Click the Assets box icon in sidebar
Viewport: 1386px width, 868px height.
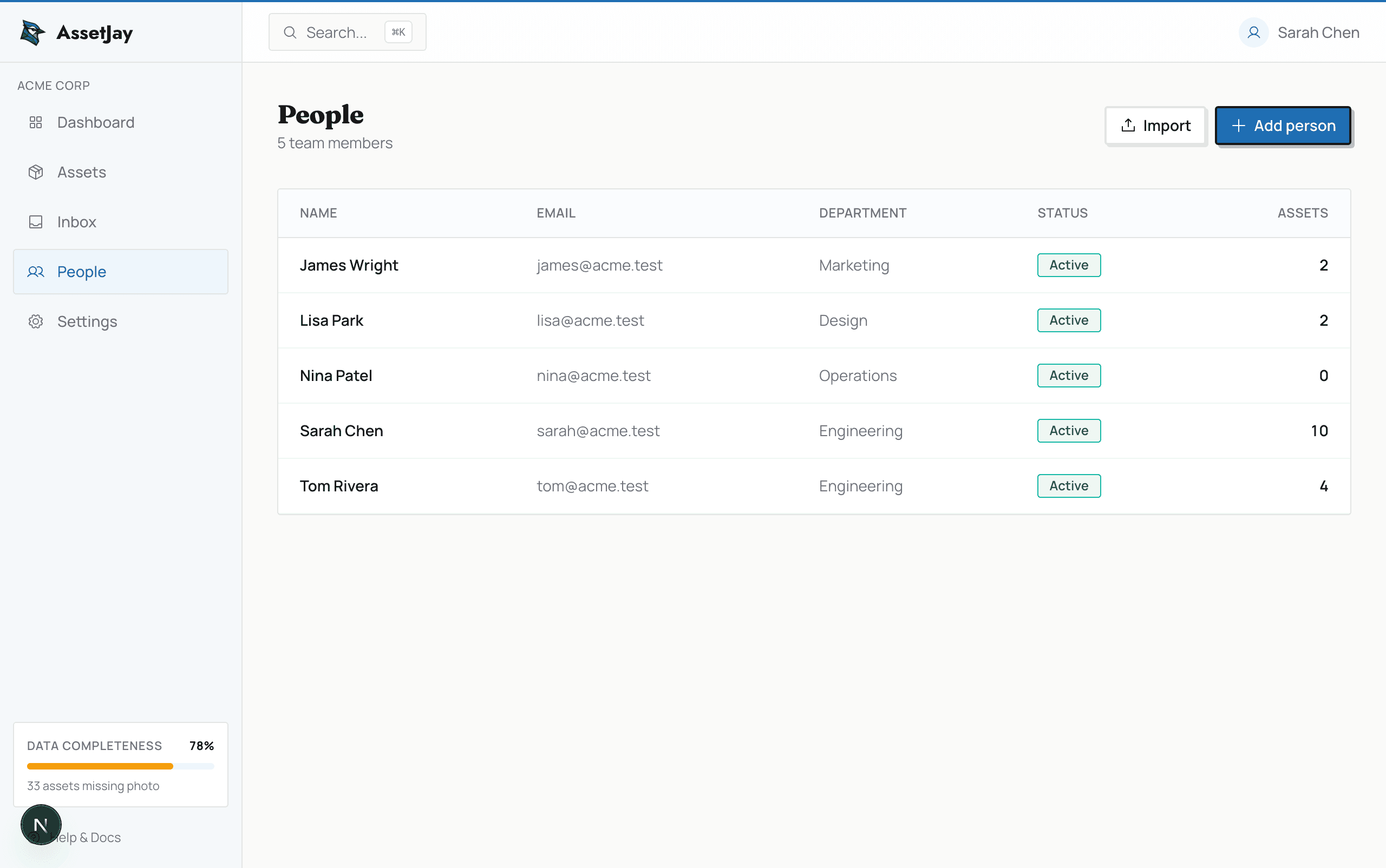36,172
